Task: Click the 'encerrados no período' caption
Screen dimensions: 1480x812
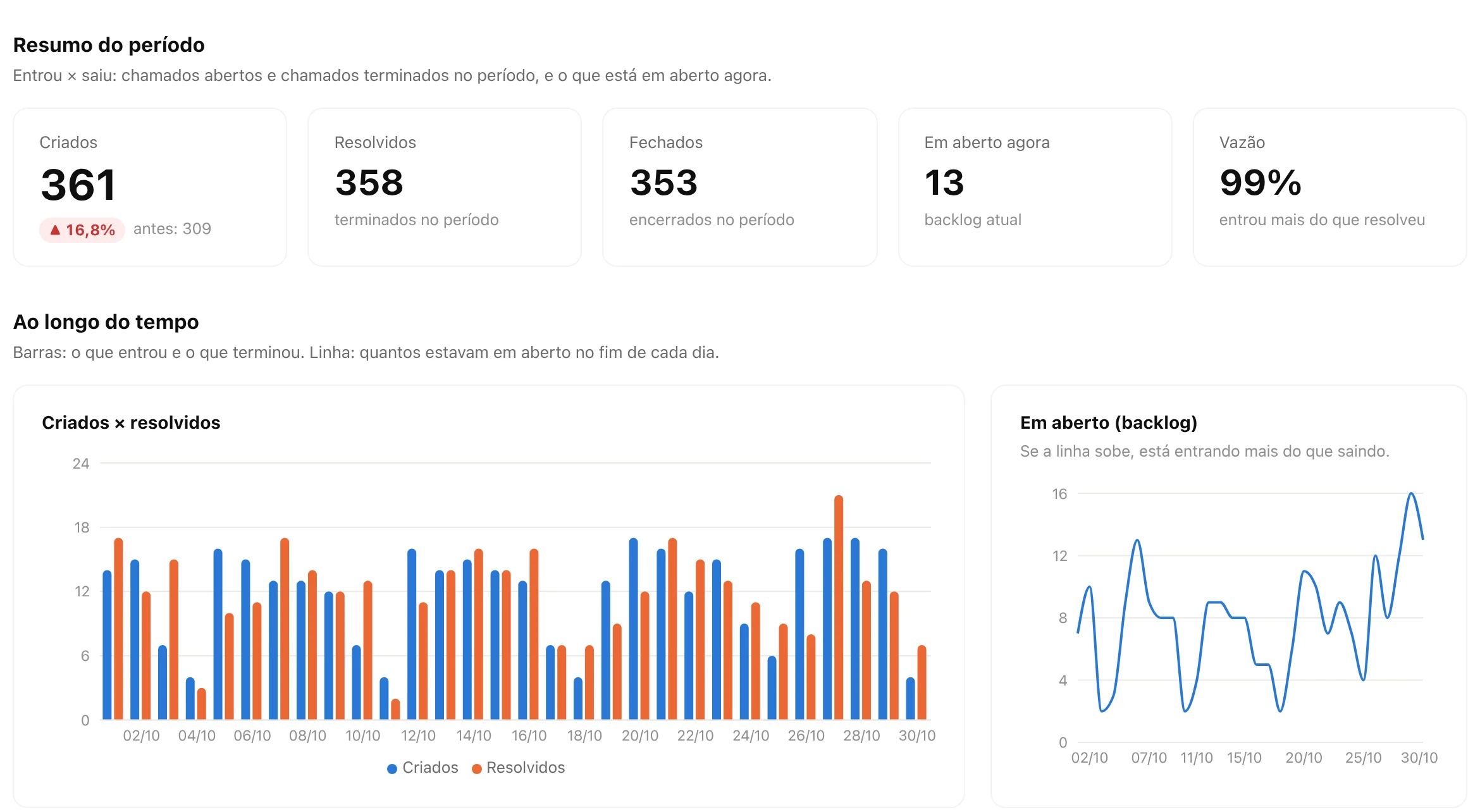Action: (712, 220)
